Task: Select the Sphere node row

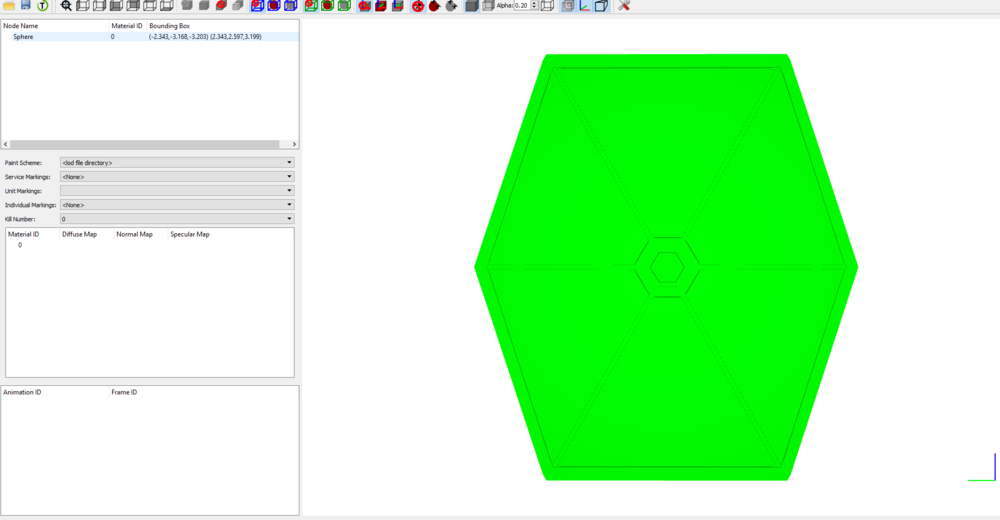Action: pos(150,37)
